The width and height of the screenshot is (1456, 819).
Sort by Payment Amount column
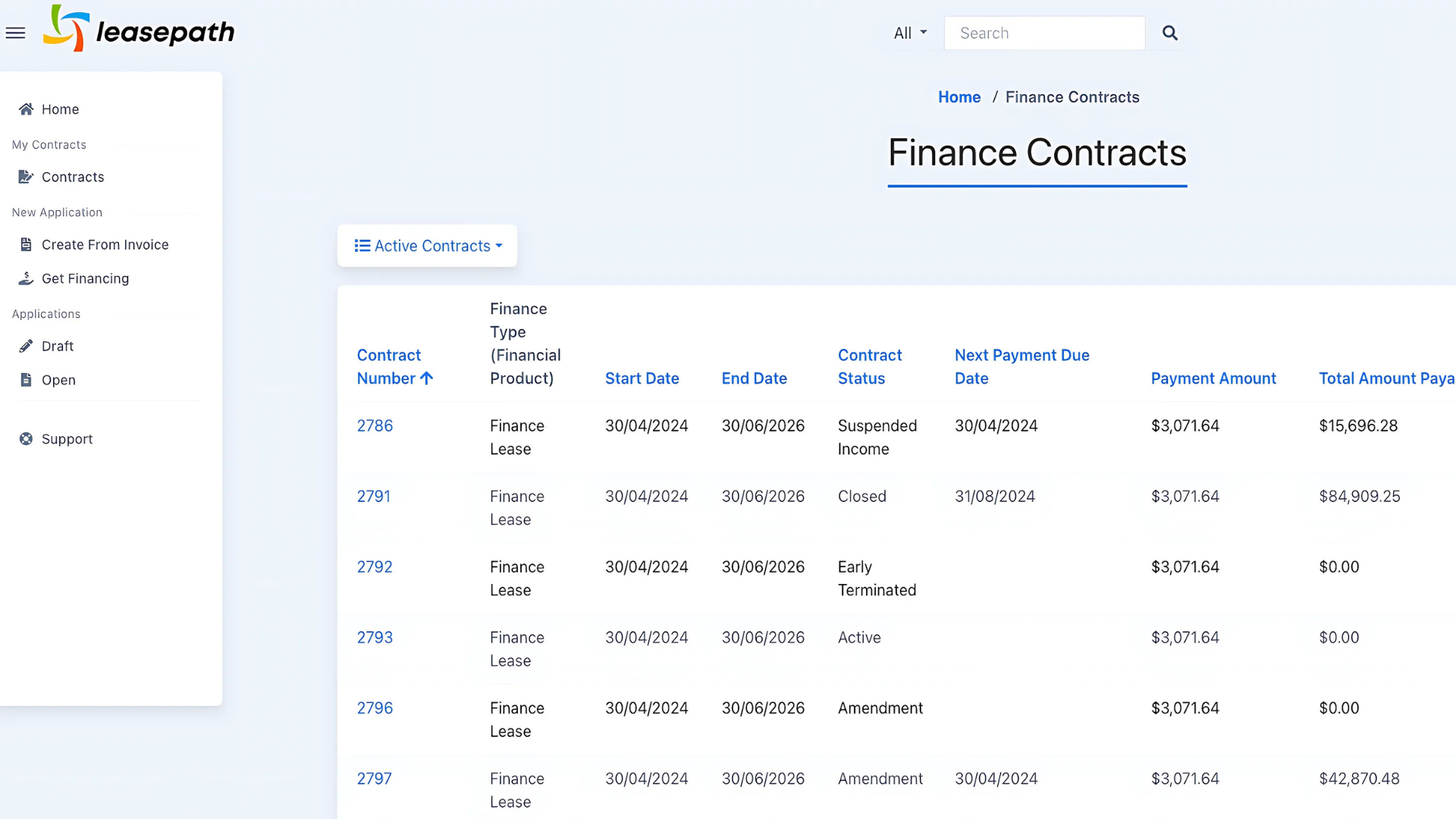(1213, 378)
